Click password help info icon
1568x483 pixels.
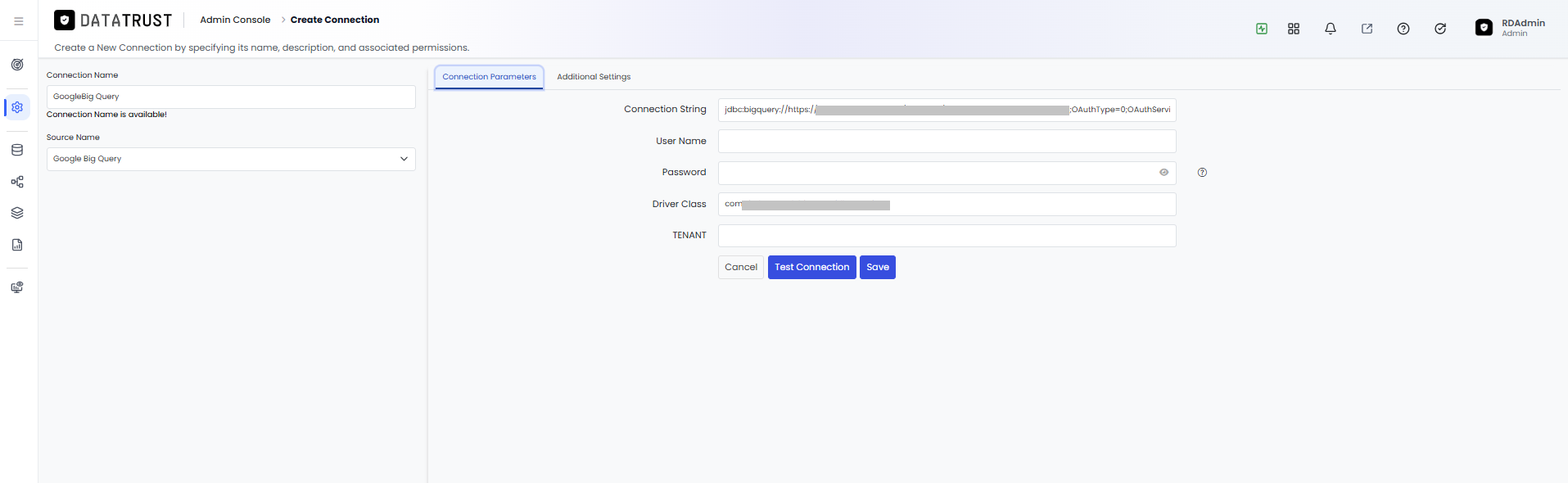1202,173
